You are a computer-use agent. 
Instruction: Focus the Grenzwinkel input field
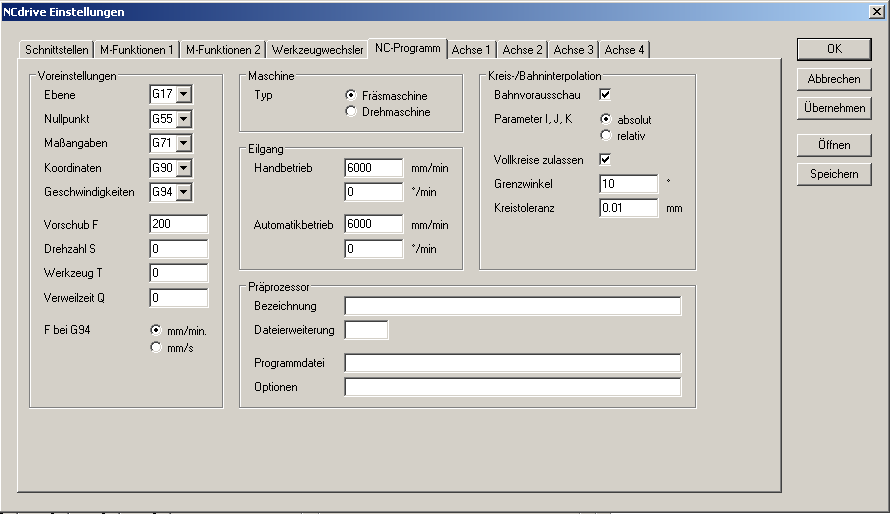point(628,184)
